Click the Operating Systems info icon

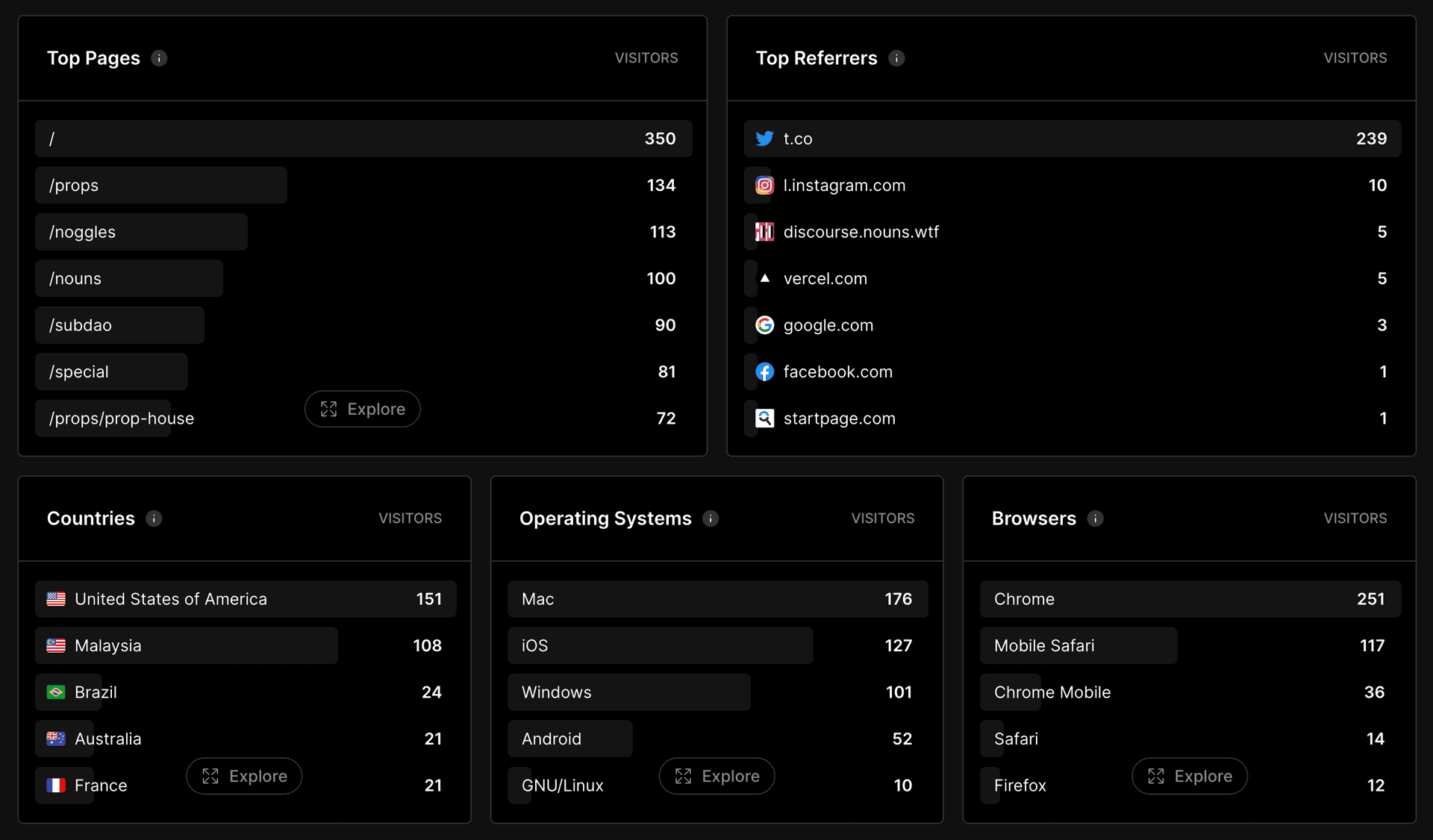711,518
